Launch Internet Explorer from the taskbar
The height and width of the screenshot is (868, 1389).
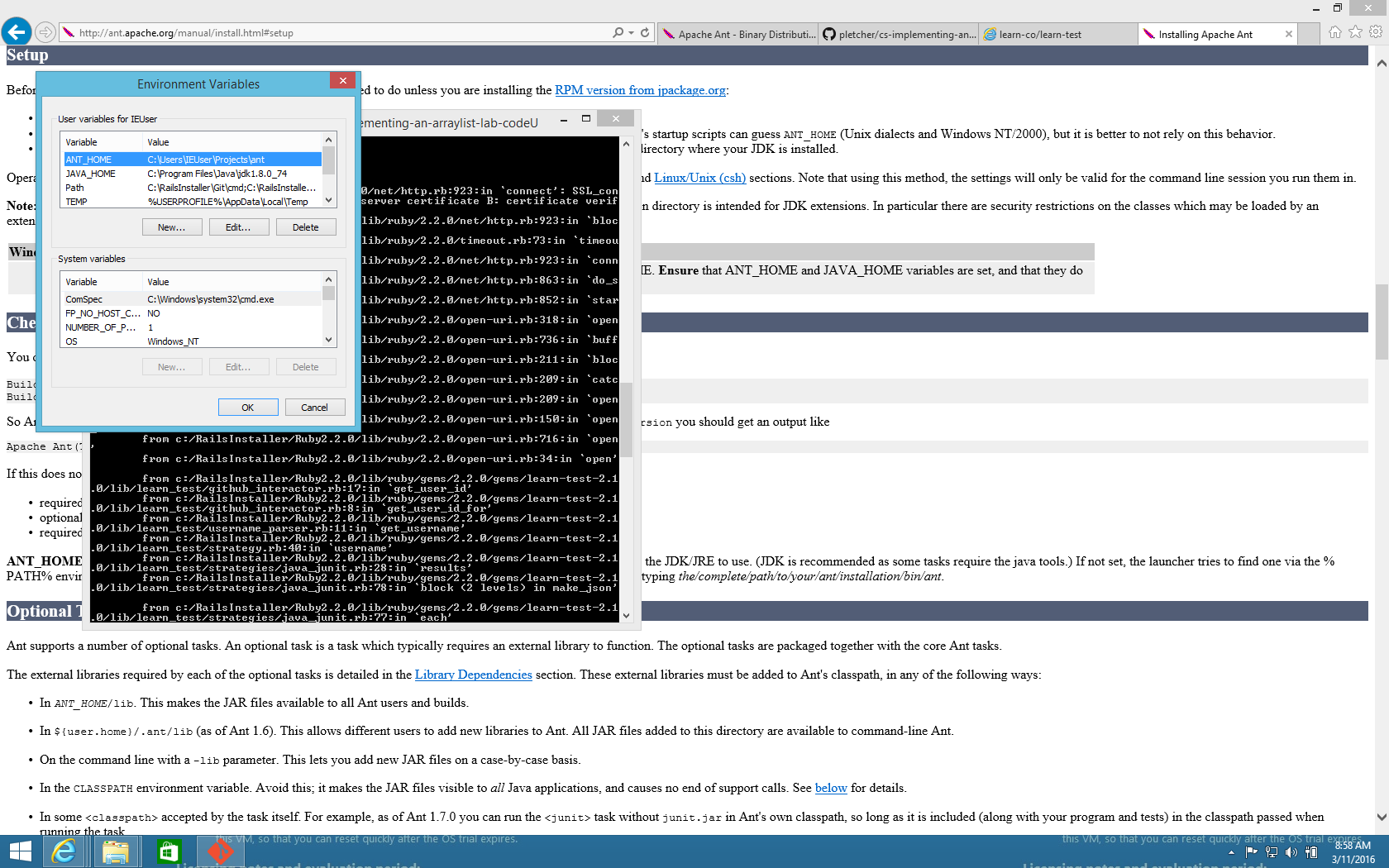tap(62, 851)
